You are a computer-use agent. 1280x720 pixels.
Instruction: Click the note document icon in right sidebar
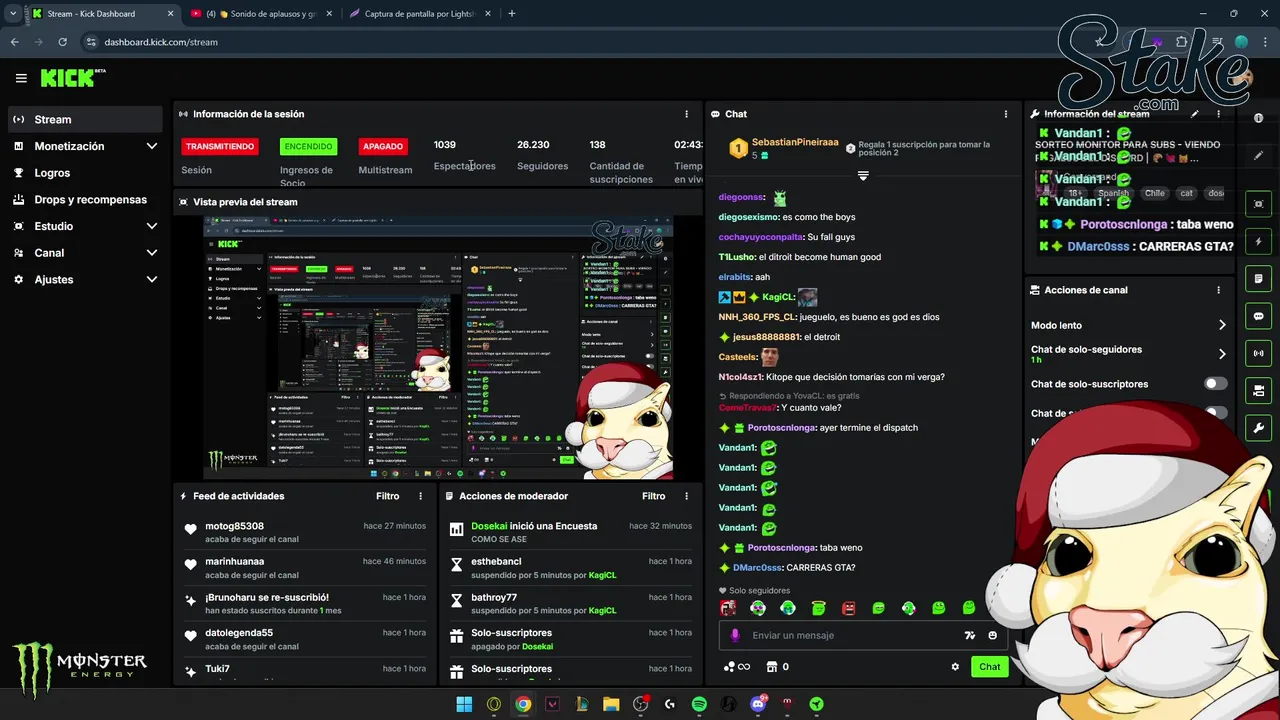coord(1259,278)
